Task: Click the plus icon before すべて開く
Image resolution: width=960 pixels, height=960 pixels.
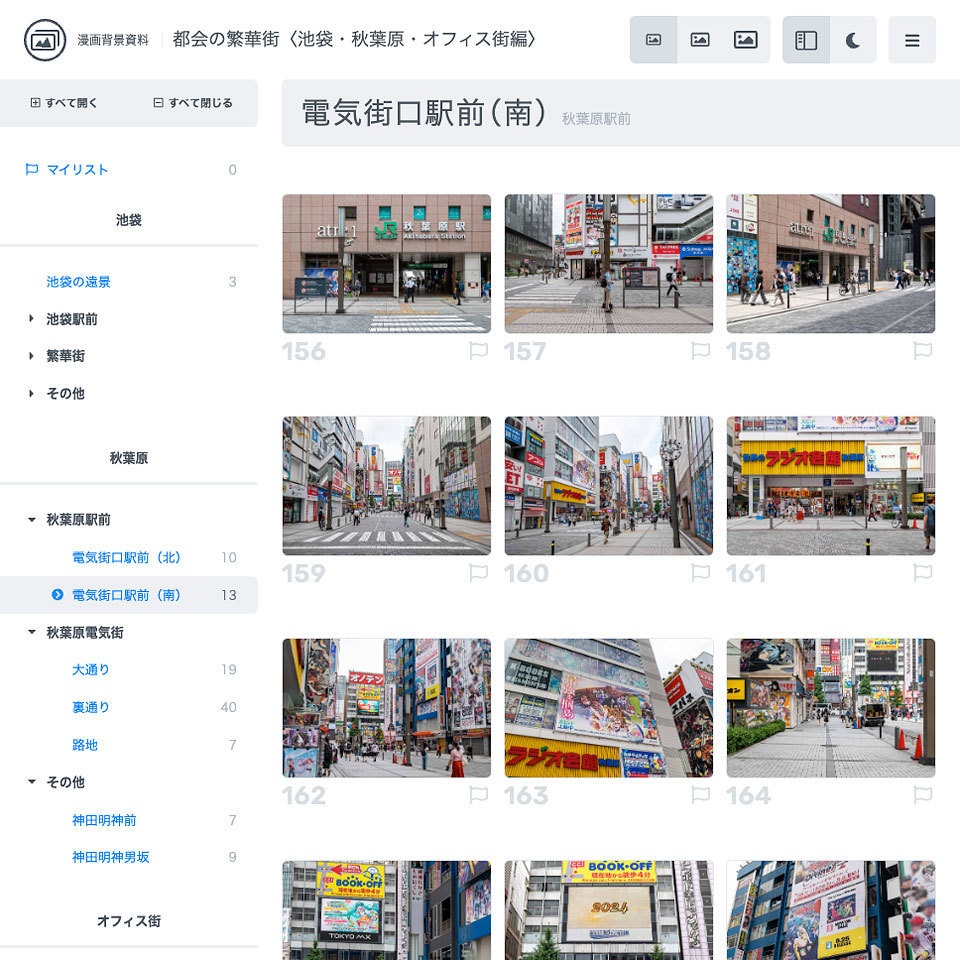Action: tap(34, 103)
